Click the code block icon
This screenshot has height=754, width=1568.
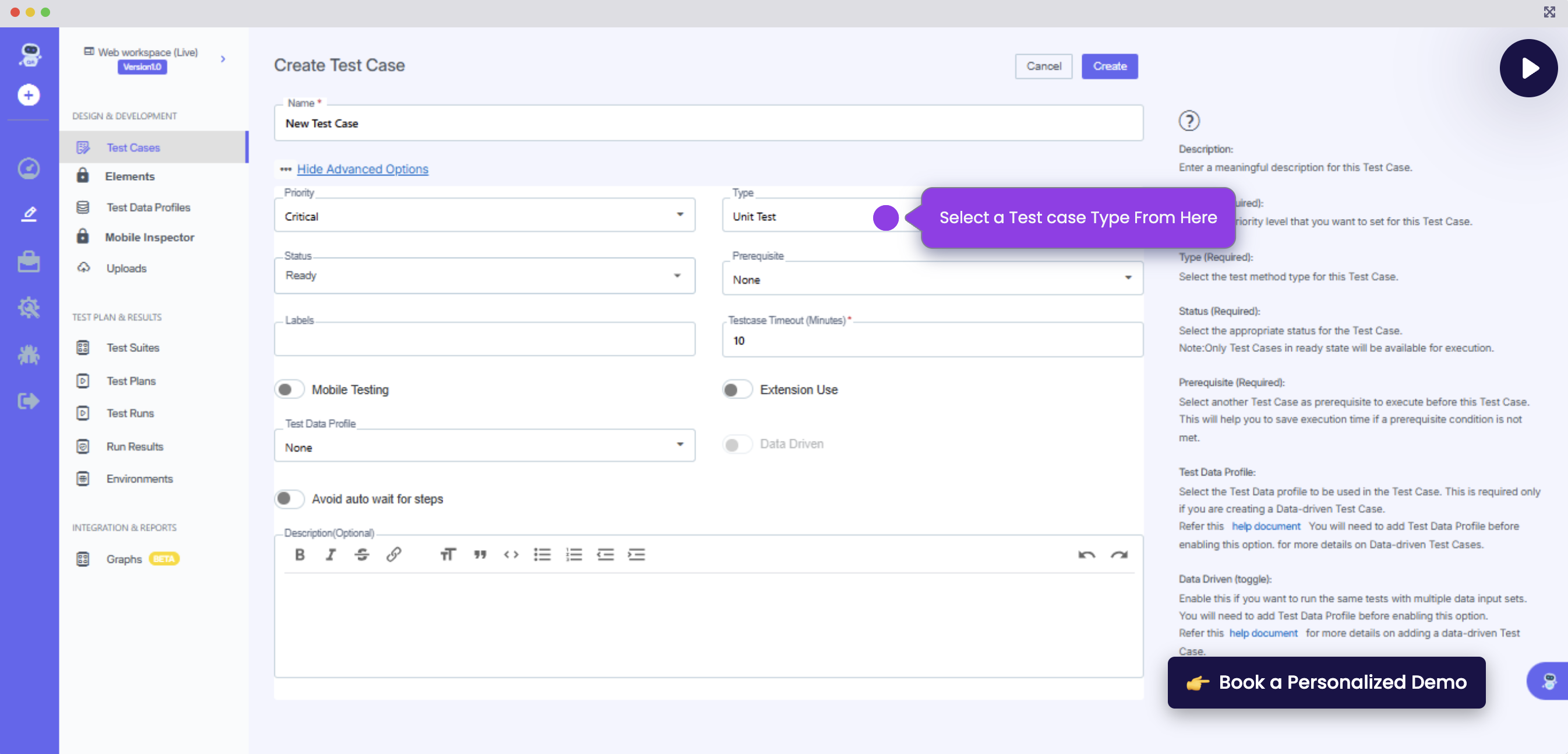pos(511,554)
